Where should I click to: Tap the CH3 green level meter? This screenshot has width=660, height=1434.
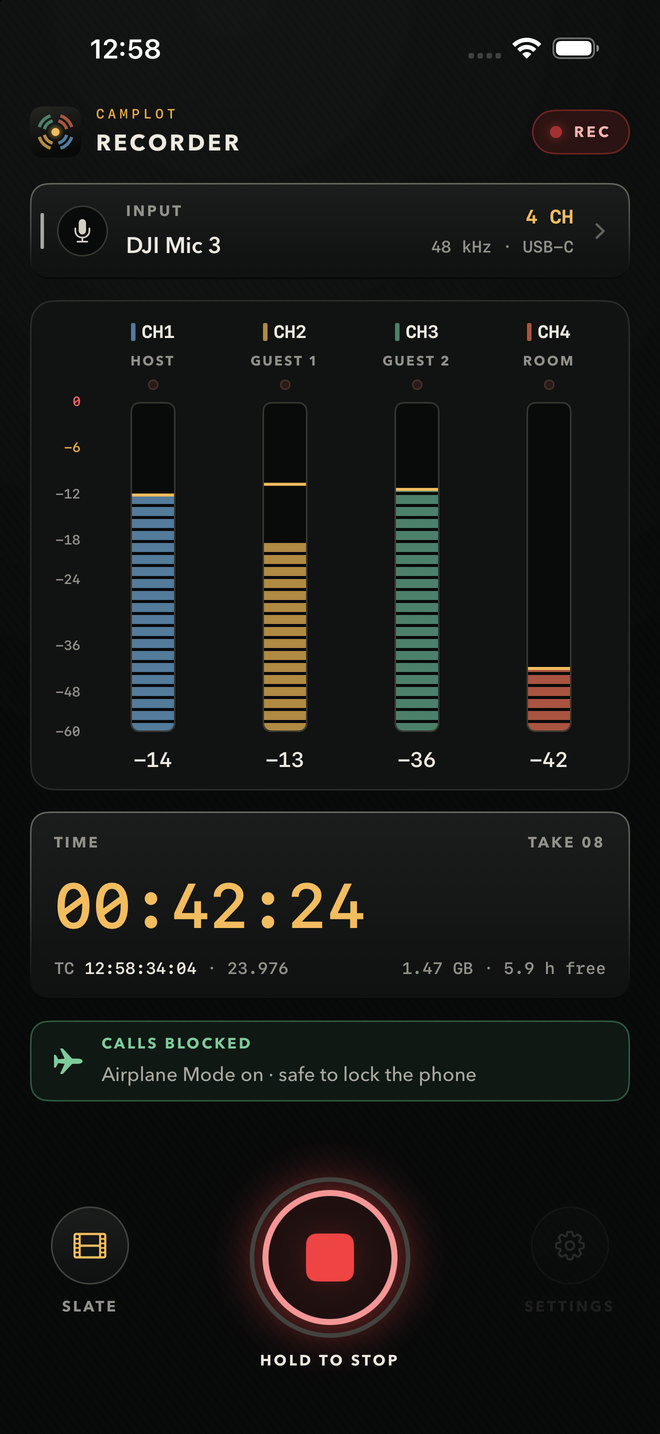(417, 567)
